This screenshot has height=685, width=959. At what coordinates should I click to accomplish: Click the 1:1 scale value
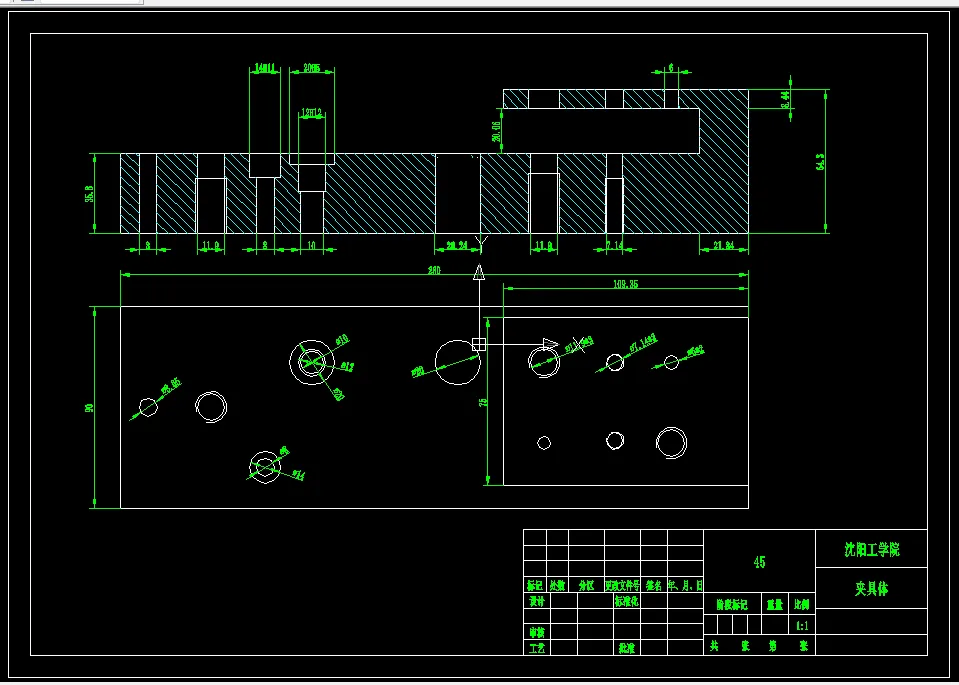tap(802, 626)
